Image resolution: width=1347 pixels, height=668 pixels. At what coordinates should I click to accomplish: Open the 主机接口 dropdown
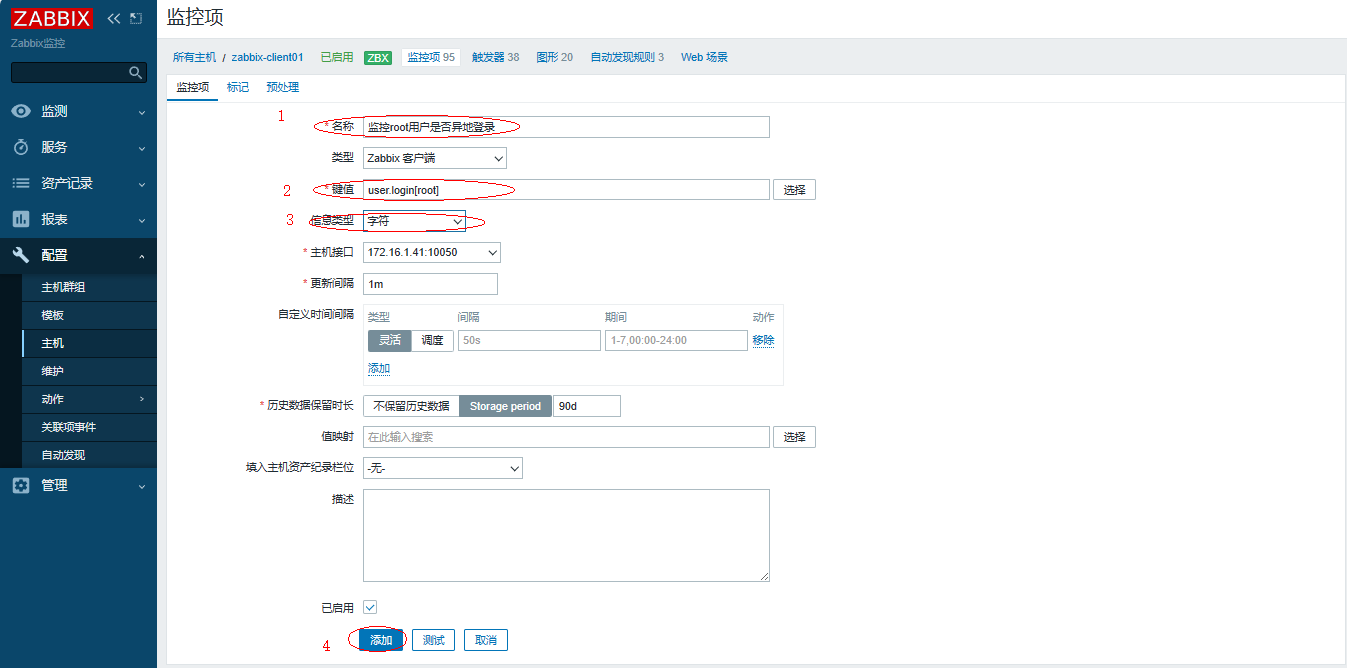coord(431,252)
